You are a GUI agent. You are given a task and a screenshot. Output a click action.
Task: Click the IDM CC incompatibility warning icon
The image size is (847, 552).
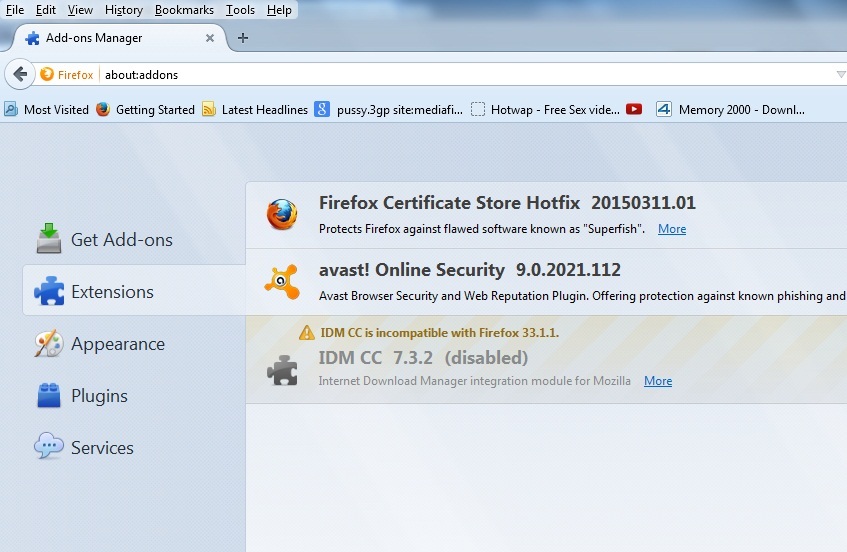tap(307, 333)
